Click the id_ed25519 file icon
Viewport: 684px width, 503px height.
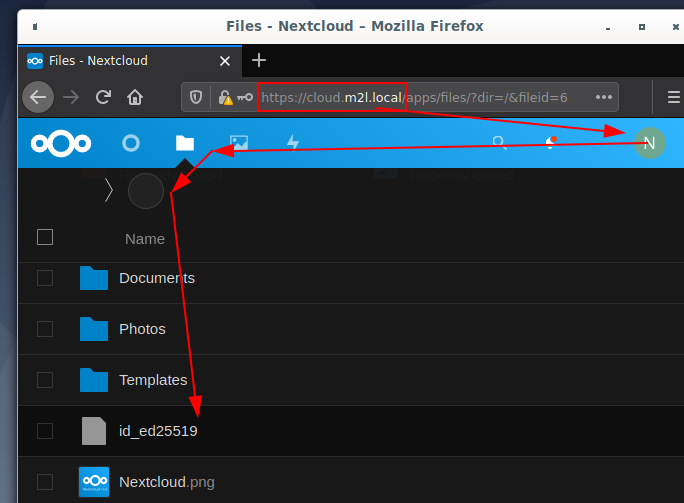click(x=94, y=431)
